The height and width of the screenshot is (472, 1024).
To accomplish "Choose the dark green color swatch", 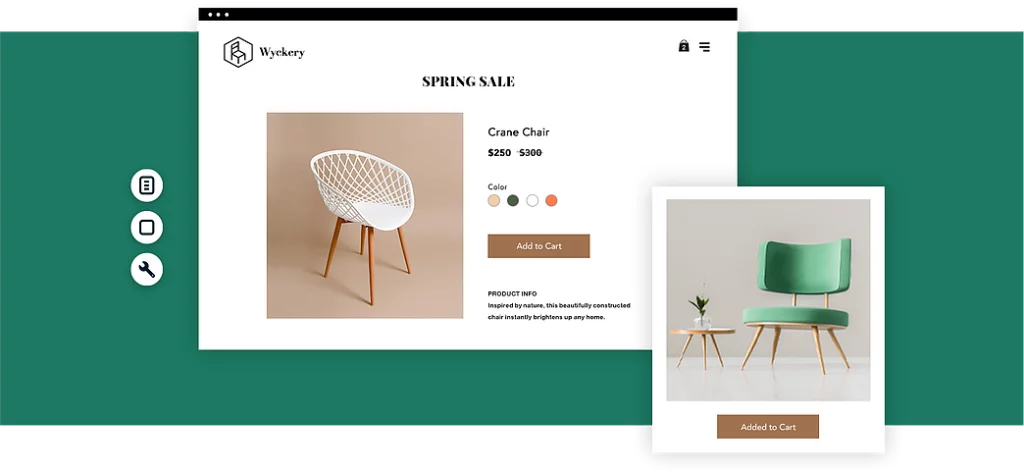I will point(513,200).
